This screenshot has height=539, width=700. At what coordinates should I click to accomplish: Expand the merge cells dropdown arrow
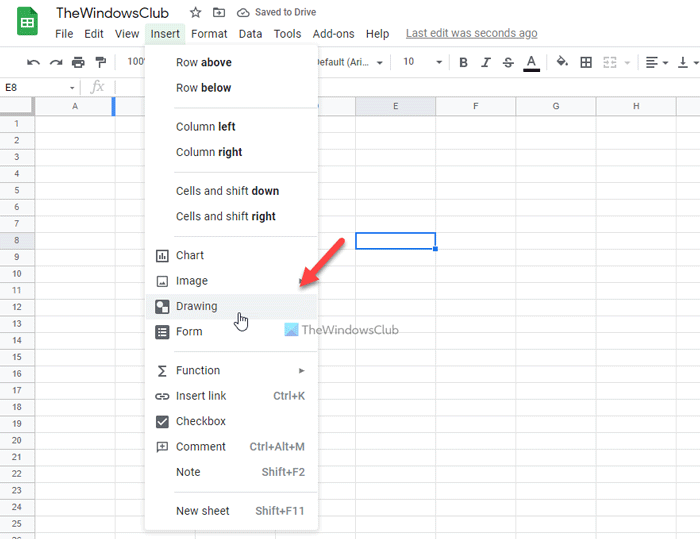coord(627,63)
